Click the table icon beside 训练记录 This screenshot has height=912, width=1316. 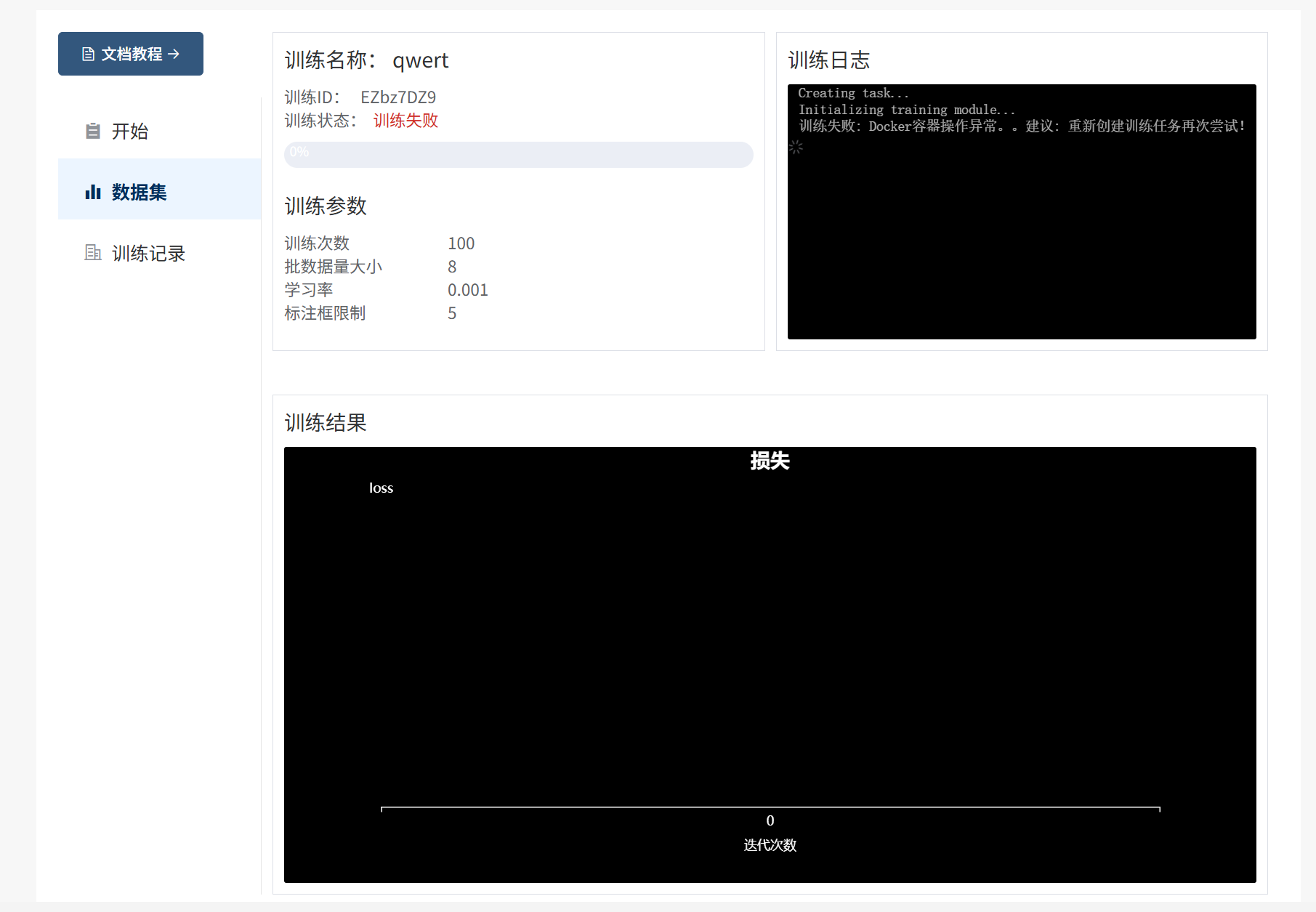tap(93, 253)
